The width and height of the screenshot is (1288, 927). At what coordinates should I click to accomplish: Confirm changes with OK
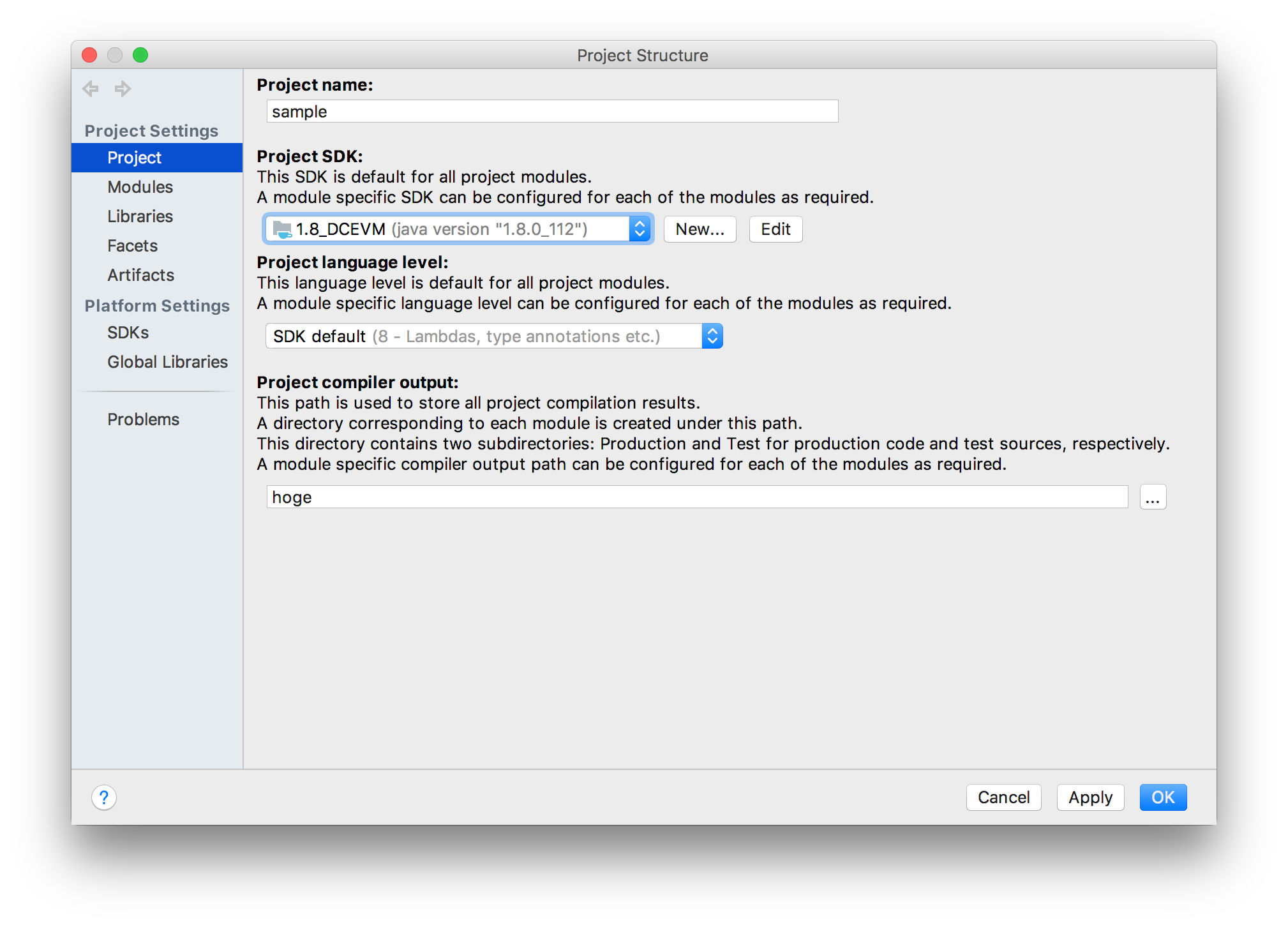[1163, 797]
